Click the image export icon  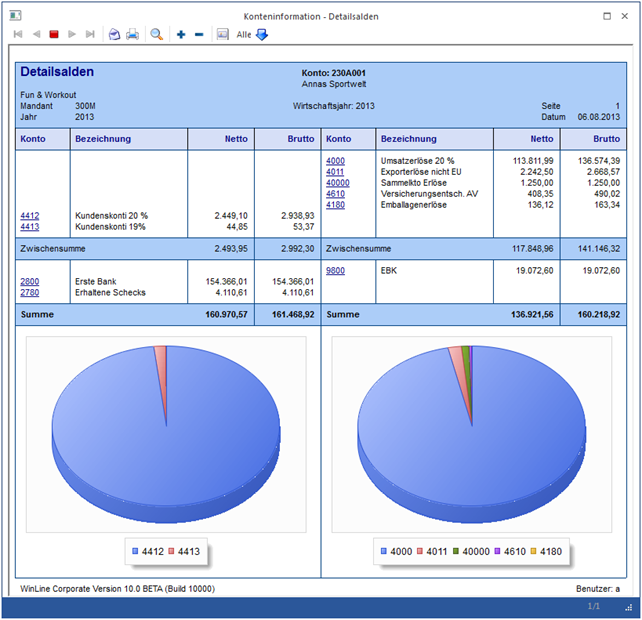222,34
